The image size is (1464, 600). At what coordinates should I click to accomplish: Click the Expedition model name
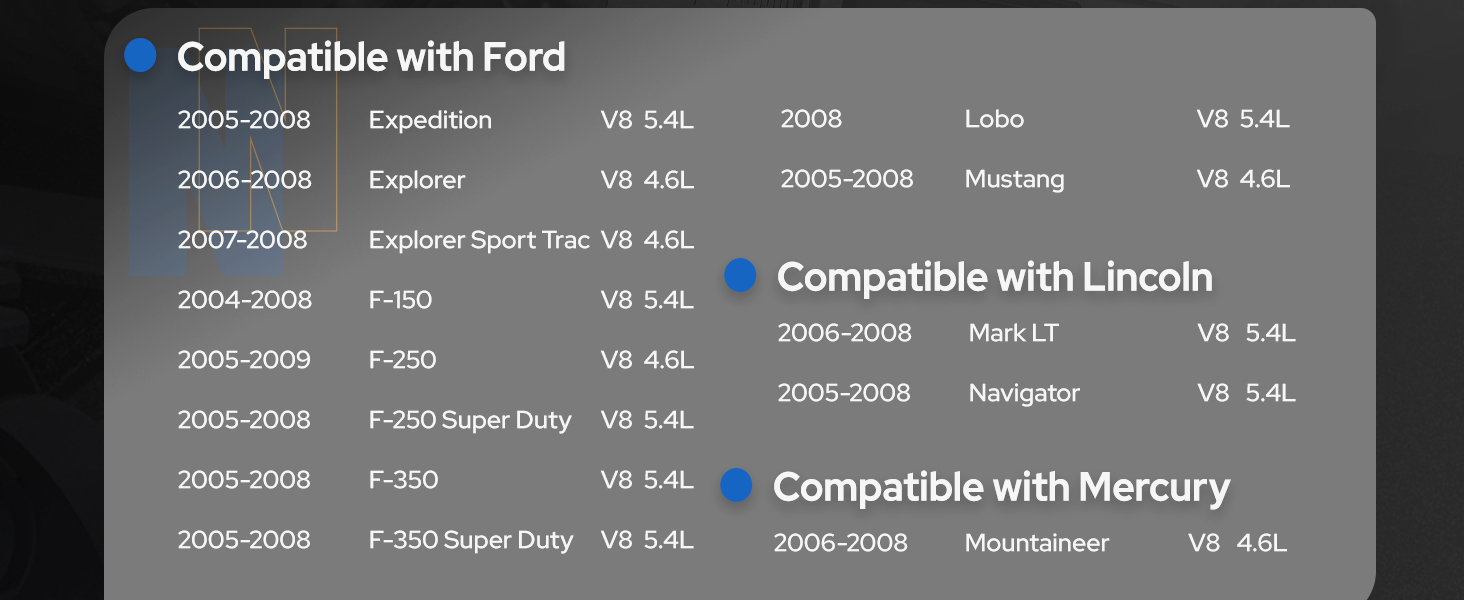[x=430, y=120]
